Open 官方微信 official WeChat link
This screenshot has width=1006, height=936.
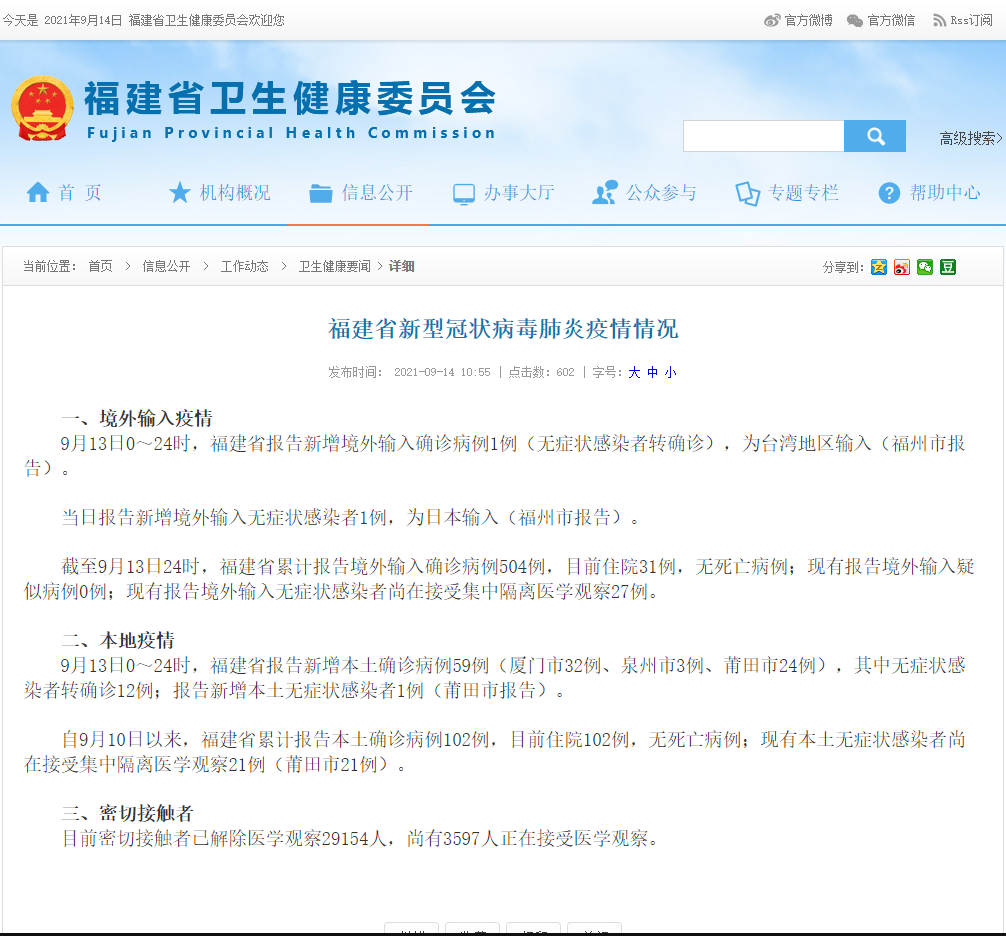[881, 20]
